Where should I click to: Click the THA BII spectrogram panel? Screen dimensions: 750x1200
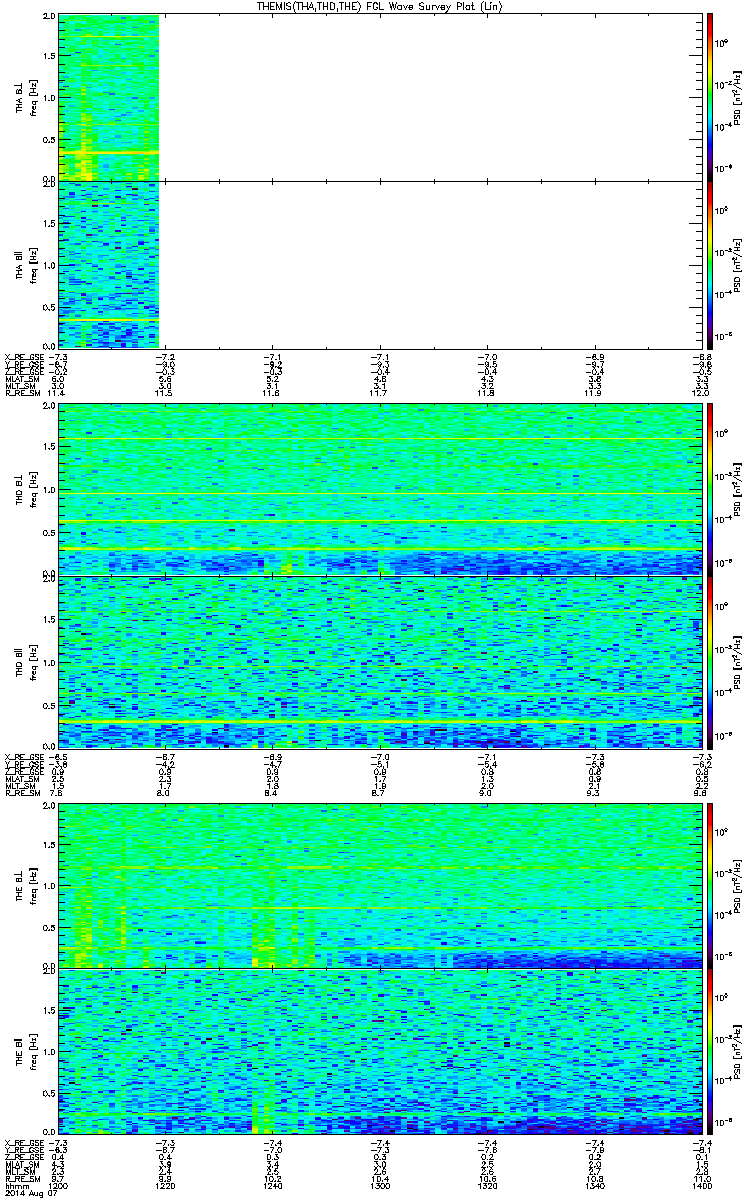379,264
